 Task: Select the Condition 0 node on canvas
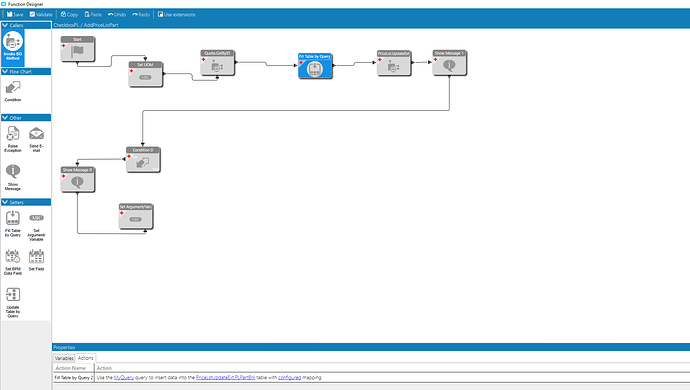[x=143, y=160]
